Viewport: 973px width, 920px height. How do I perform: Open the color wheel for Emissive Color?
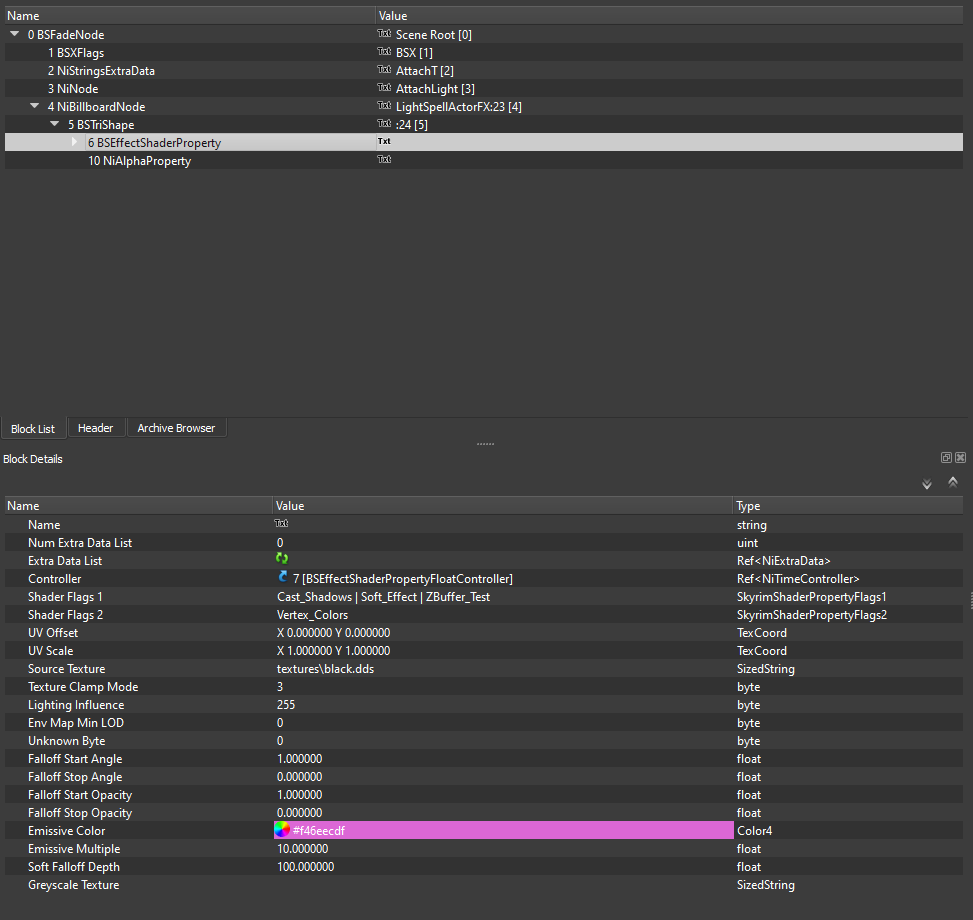point(282,829)
